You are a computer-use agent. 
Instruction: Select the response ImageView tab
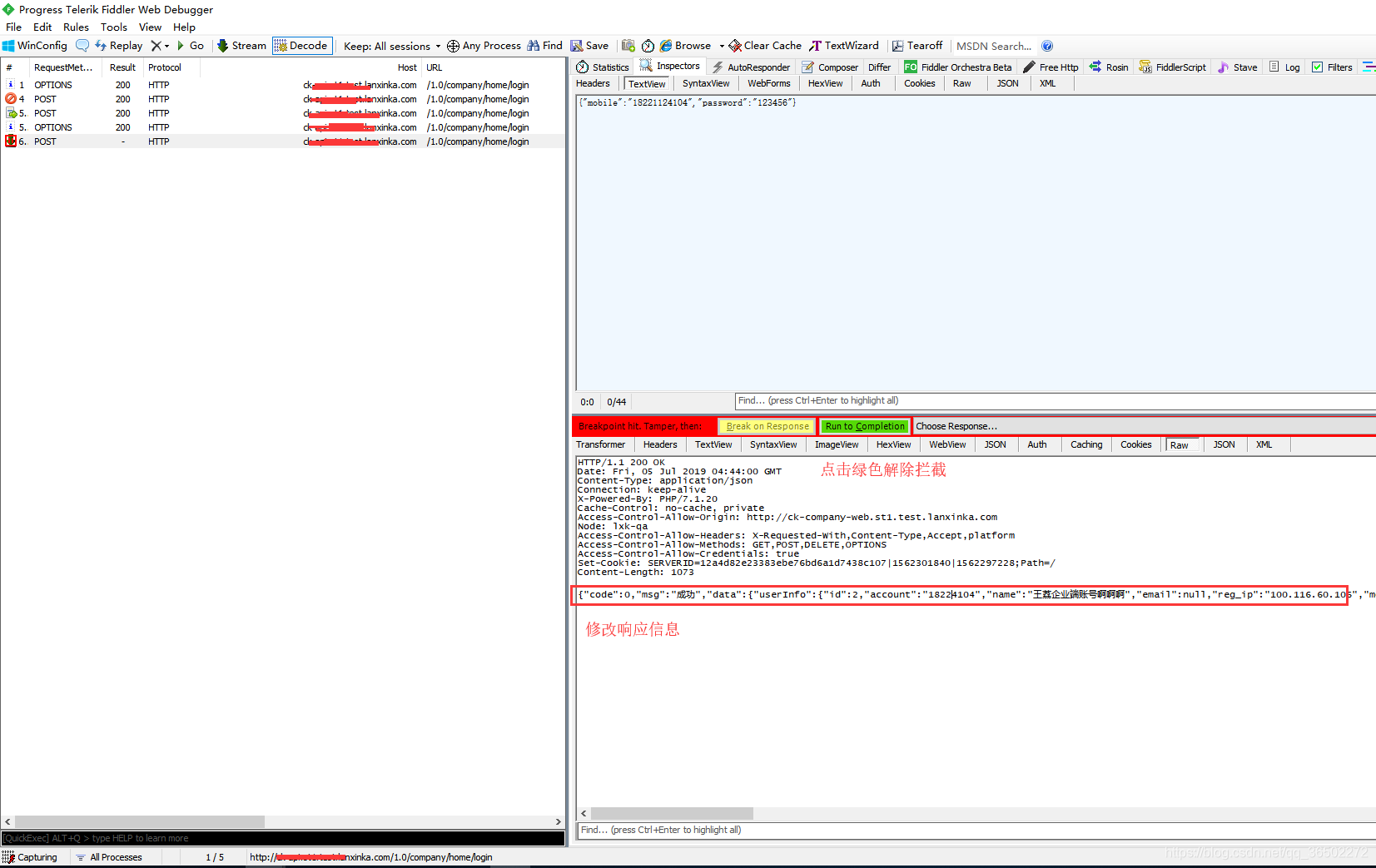tap(837, 444)
